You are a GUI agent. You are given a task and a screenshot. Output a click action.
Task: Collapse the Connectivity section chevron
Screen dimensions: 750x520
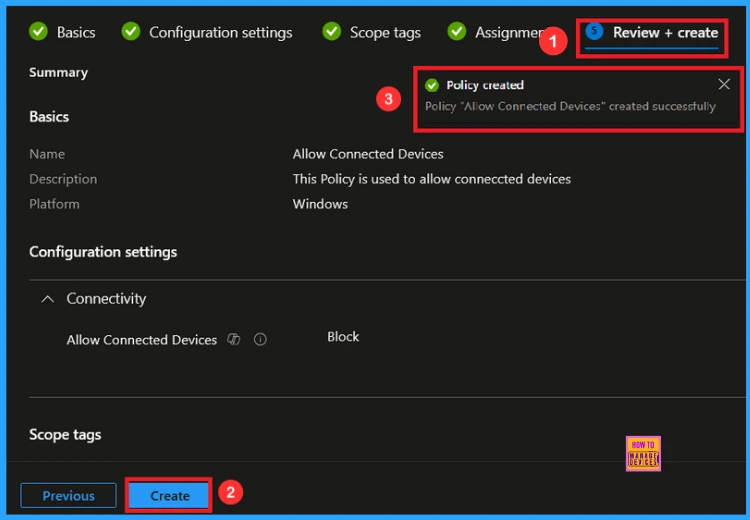pyautogui.click(x=47, y=299)
